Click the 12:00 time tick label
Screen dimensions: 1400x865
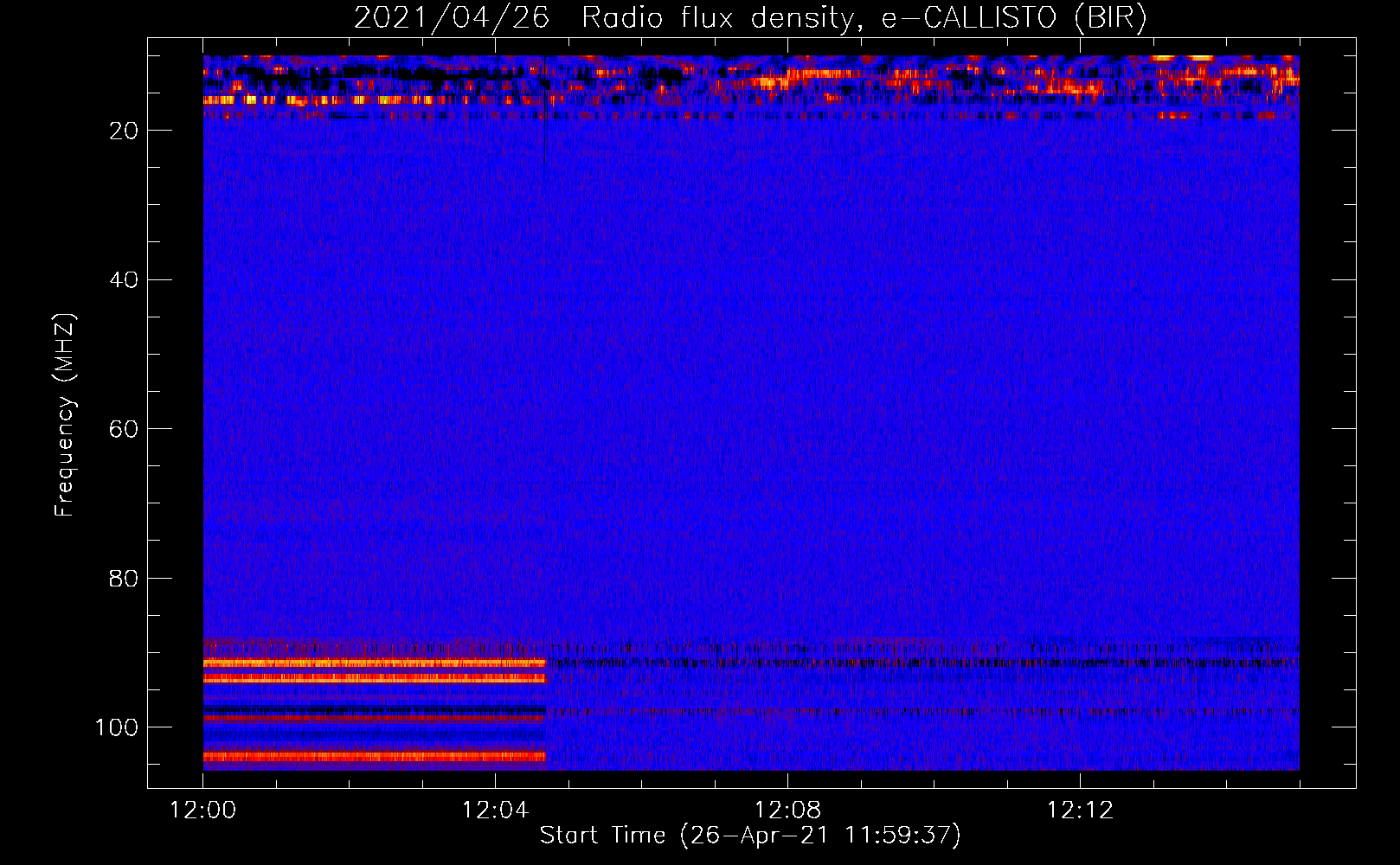pyautogui.click(x=202, y=811)
